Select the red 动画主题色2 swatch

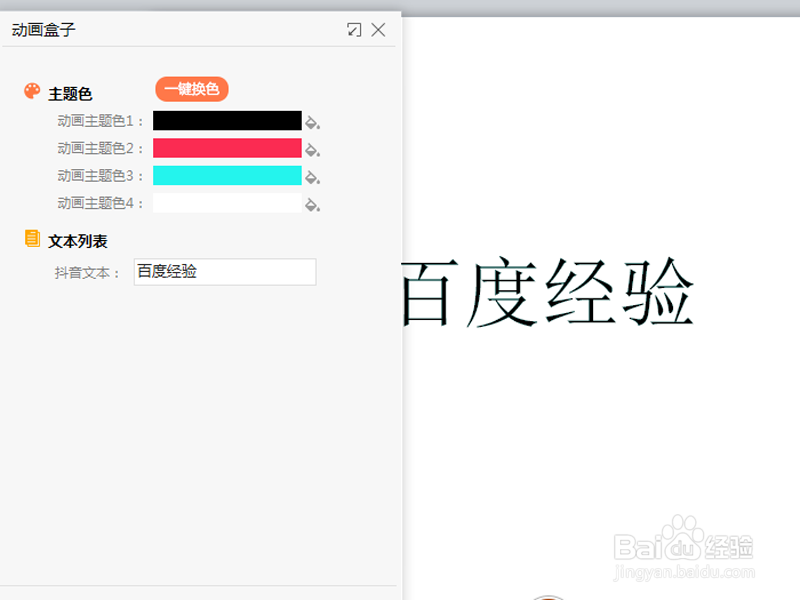tap(227, 148)
